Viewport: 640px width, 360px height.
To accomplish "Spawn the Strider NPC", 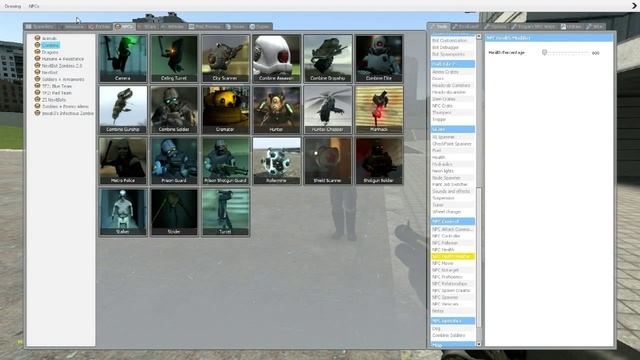I will click(174, 212).
